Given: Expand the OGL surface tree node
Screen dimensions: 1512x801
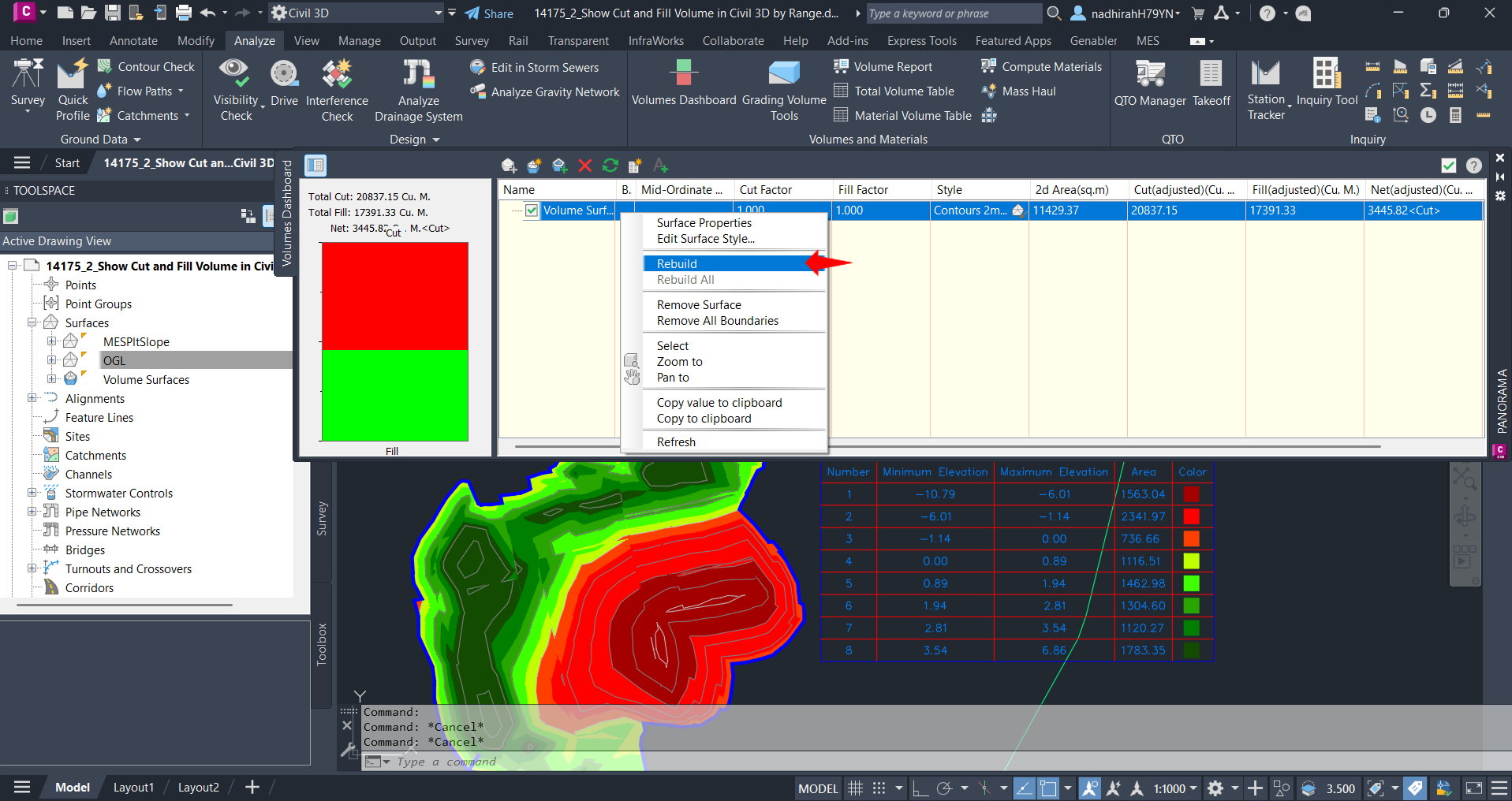Looking at the screenshot, I should (50, 360).
